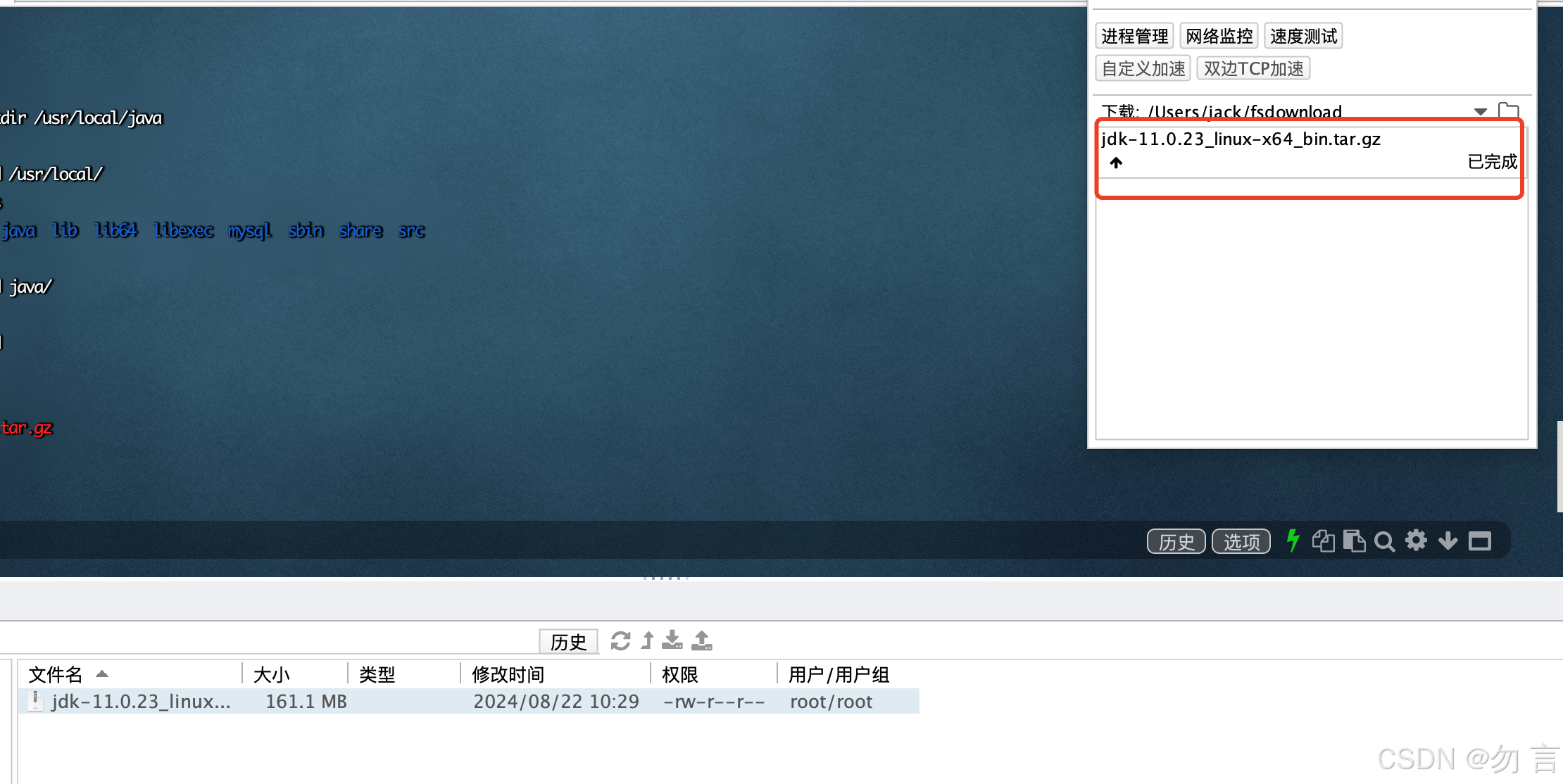This screenshot has height=784, width=1563.
Task: Open the download folder icon
Action: tap(1509, 110)
